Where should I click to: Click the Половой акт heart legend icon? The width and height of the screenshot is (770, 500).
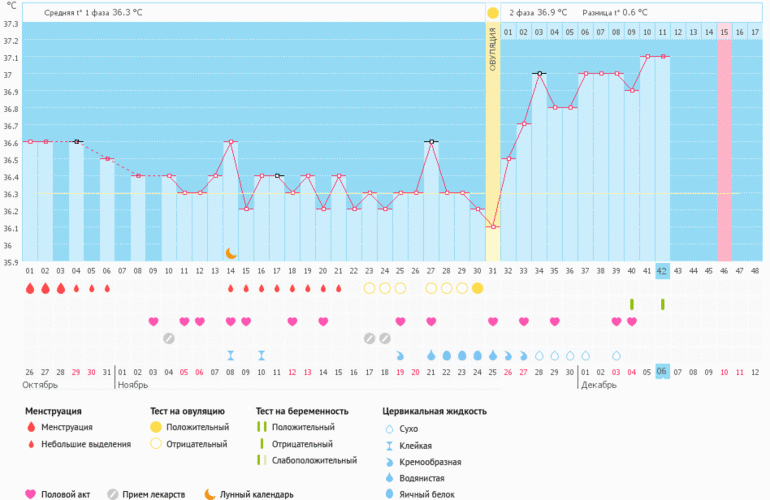(30, 494)
